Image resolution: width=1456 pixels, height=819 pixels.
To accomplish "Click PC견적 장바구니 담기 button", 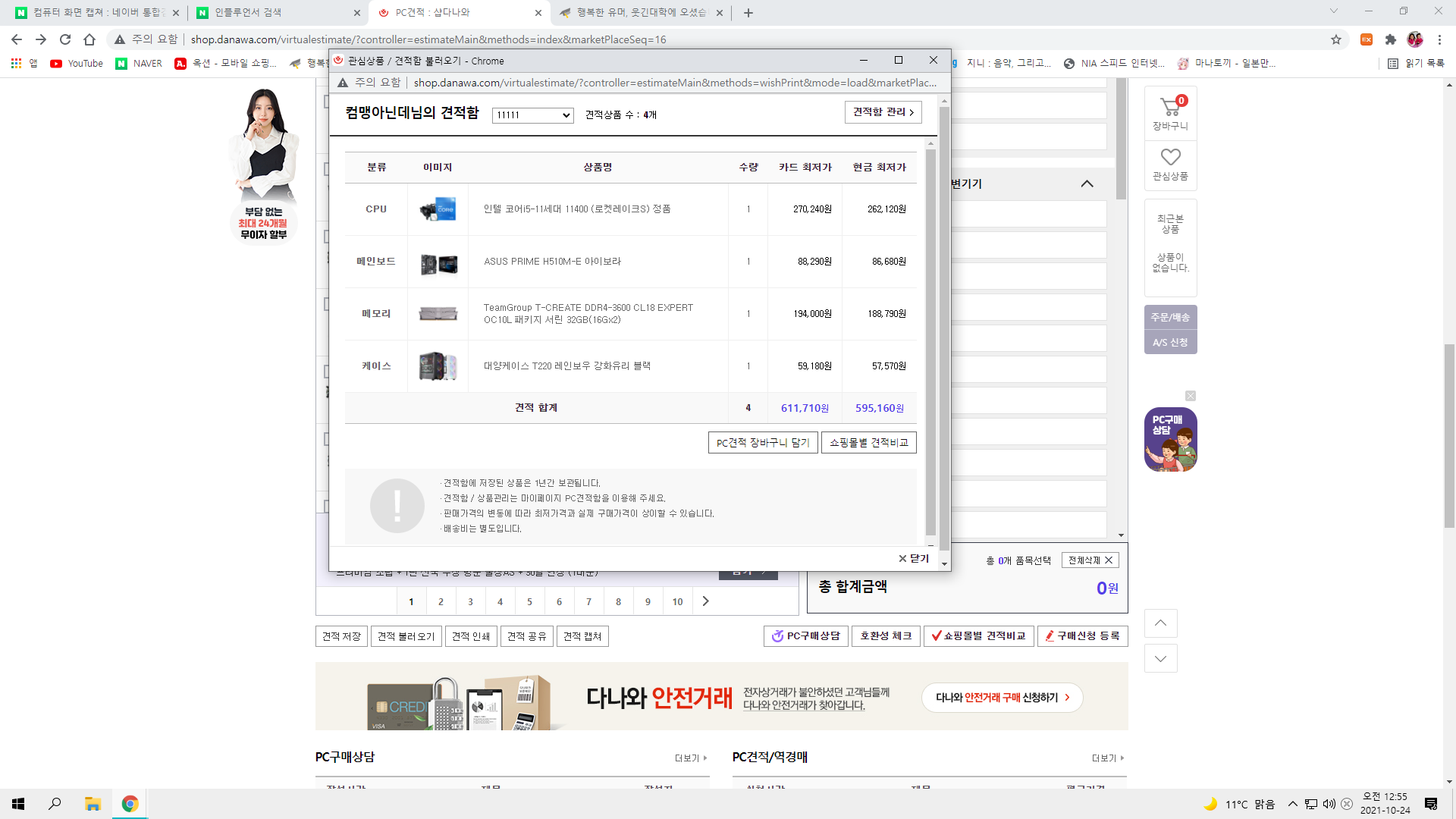I will [763, 443].
